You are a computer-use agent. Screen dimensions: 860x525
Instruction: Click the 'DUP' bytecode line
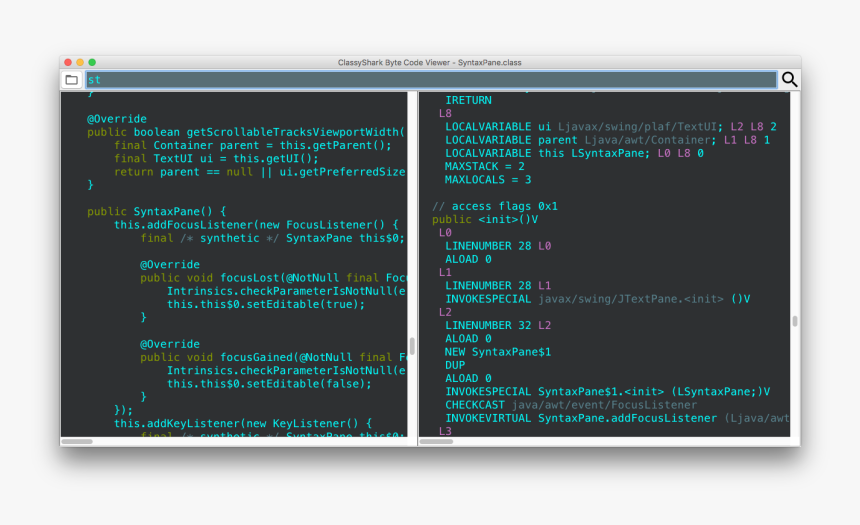coord(455,365)
